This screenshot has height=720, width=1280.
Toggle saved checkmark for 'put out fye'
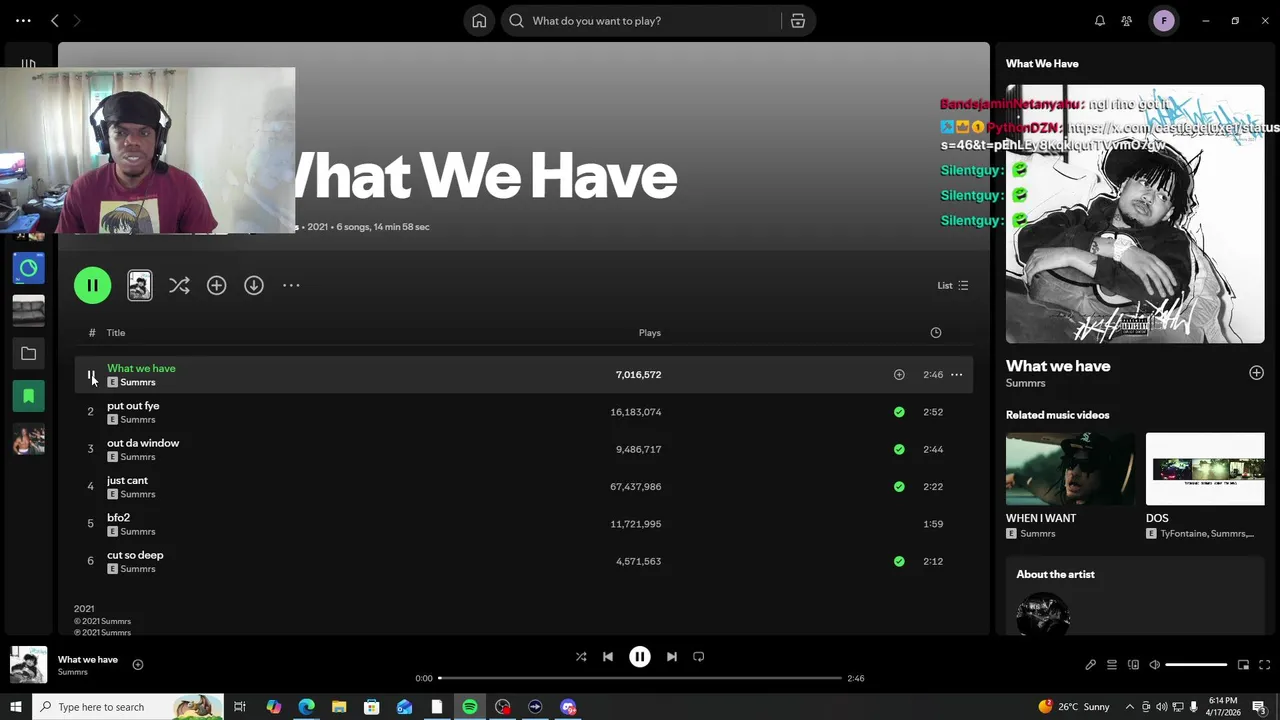[x=899, y=412]
